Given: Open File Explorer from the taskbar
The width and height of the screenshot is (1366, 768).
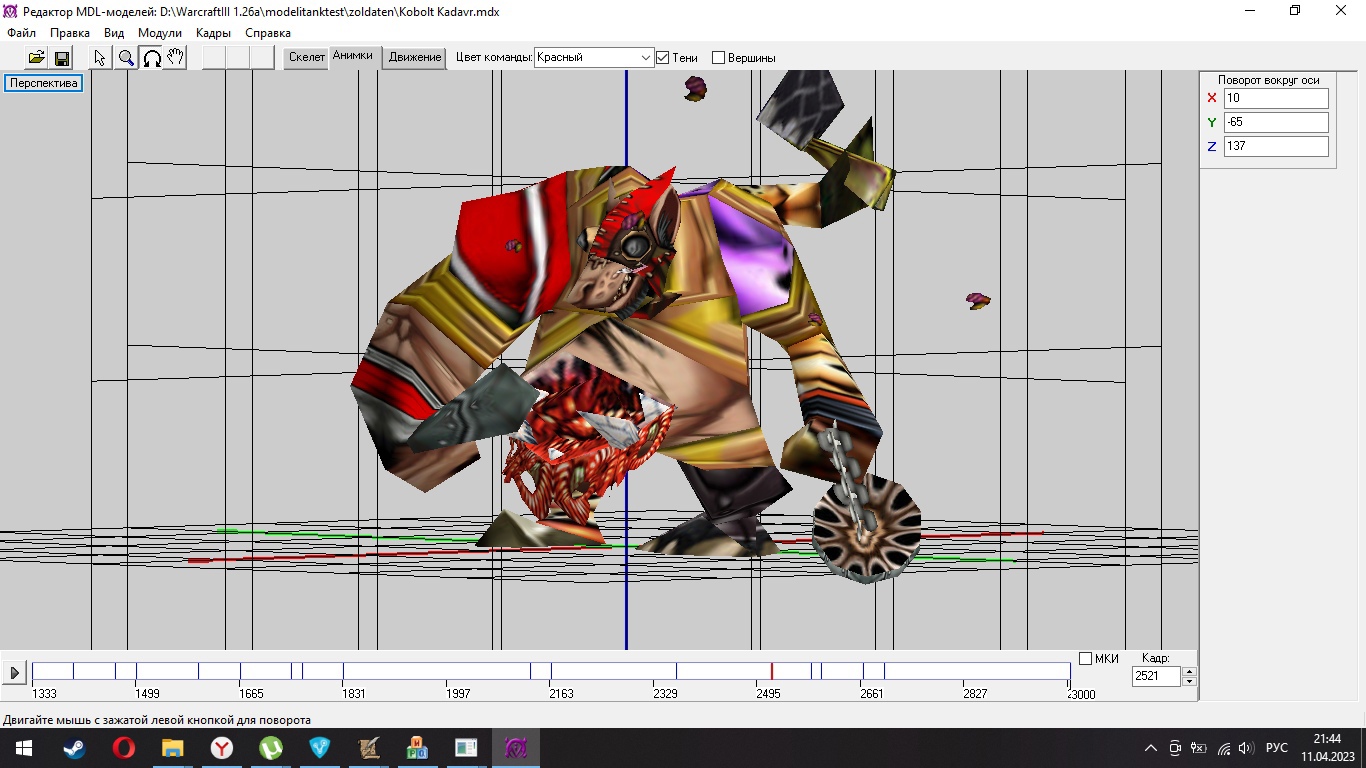Looking at the screenshot, I should pos(173,748).
